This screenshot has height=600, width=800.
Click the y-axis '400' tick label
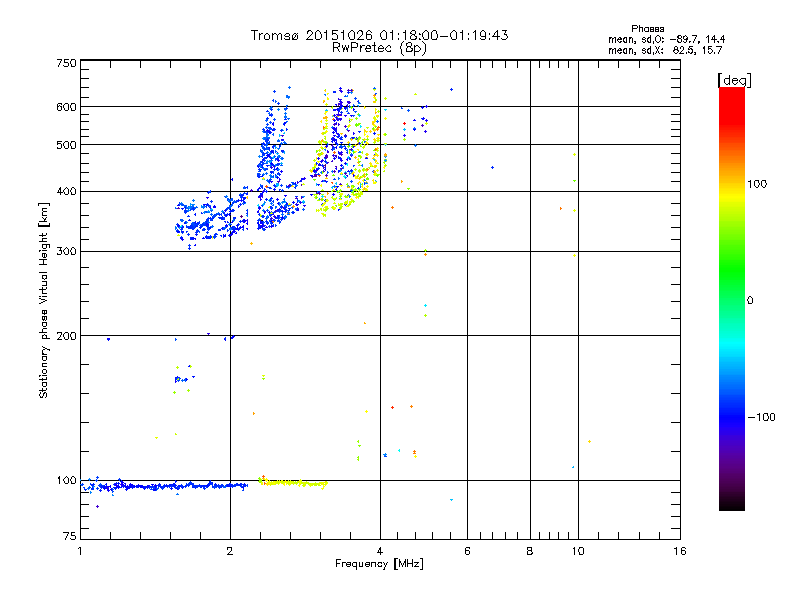coord(66,191)
